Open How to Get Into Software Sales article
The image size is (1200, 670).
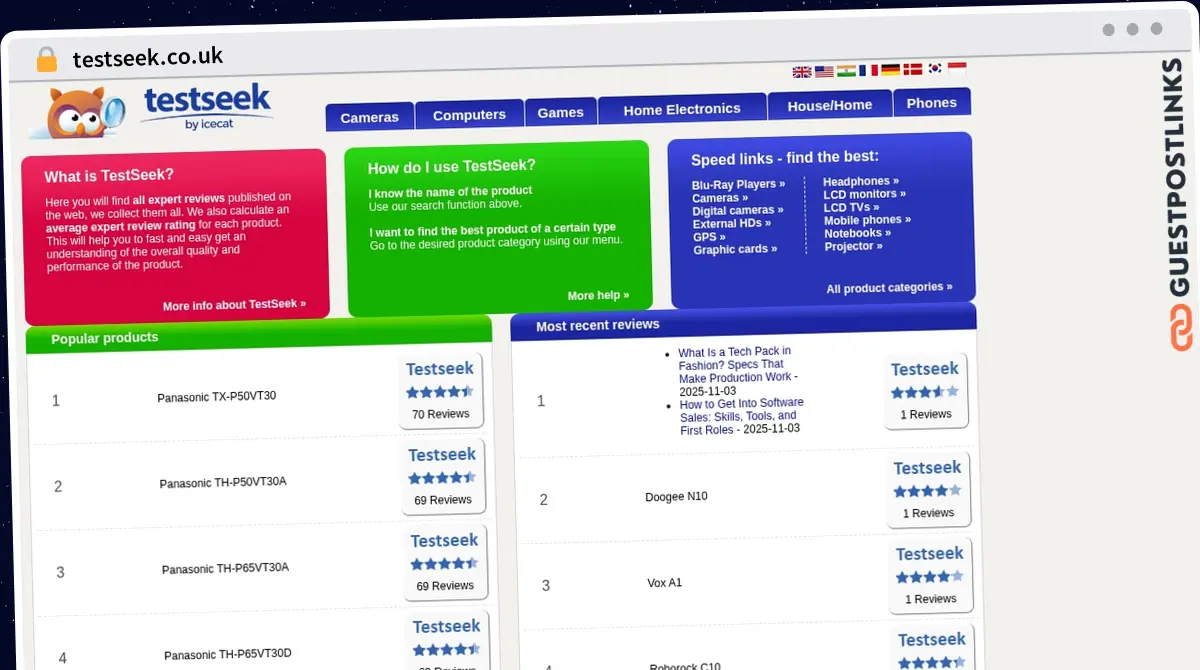pyautogui.click(x=742, y=416)
